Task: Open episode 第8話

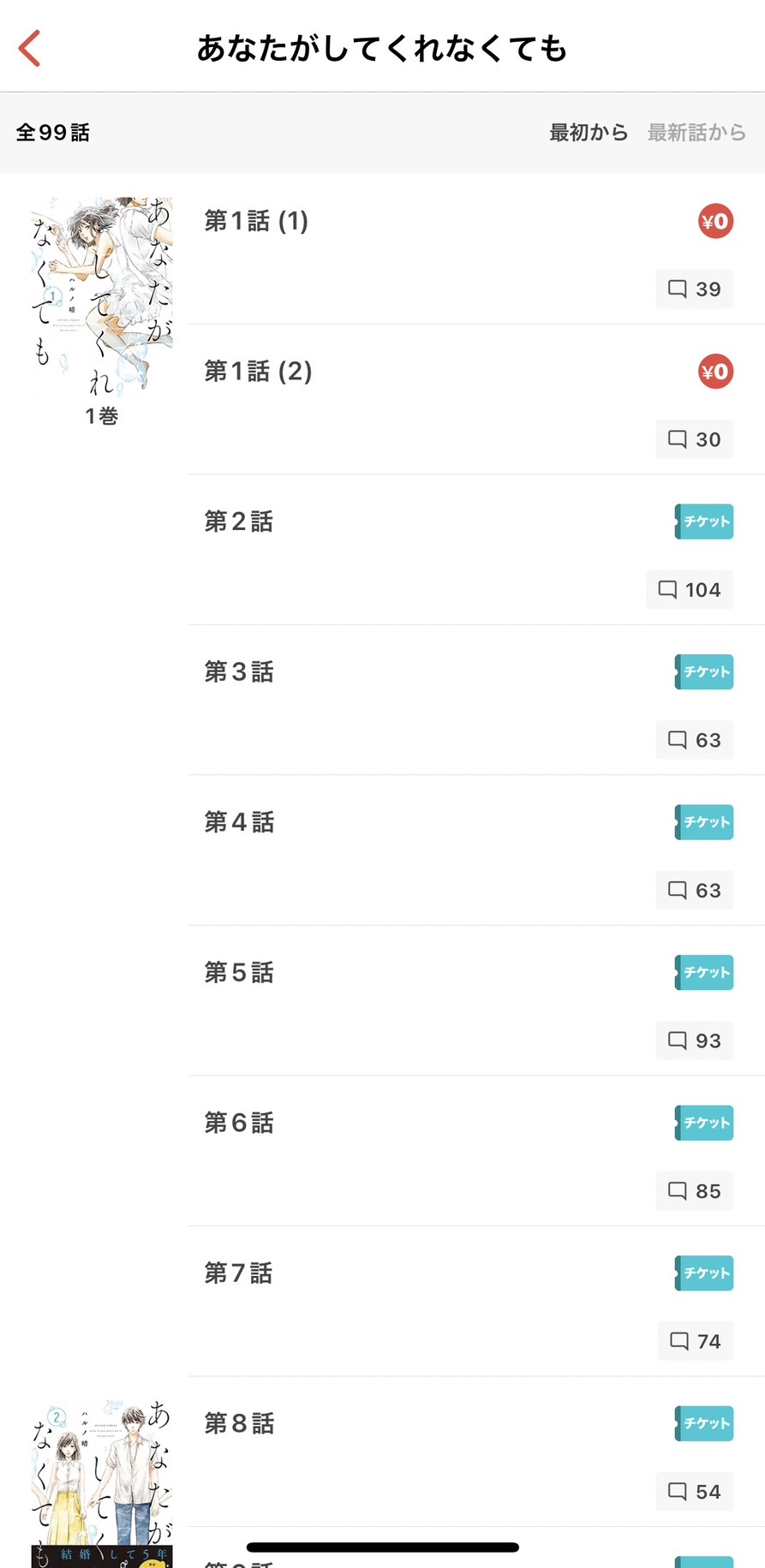Action: 239,1423
